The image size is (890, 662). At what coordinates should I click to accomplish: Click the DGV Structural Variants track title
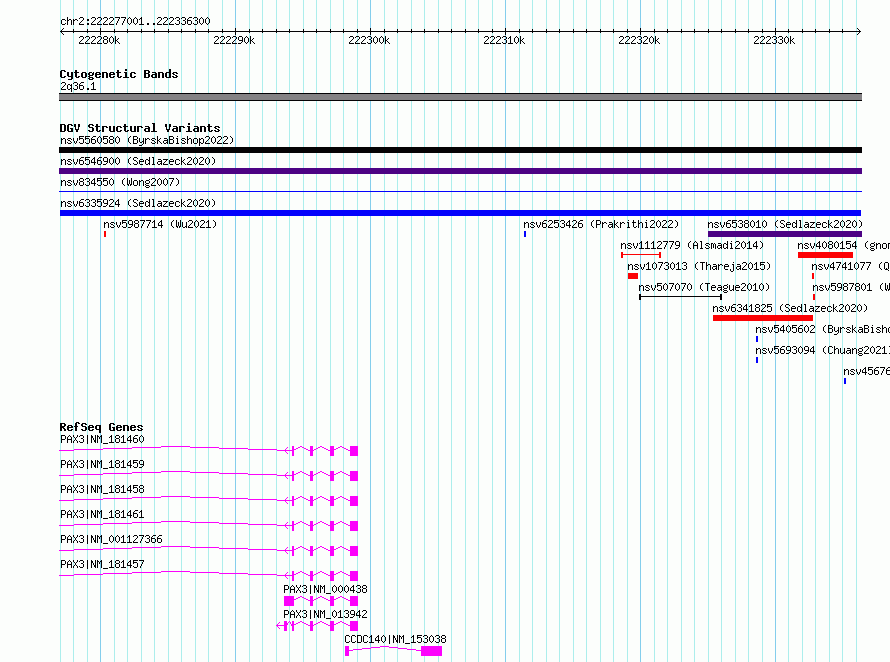tap(140, 128)
